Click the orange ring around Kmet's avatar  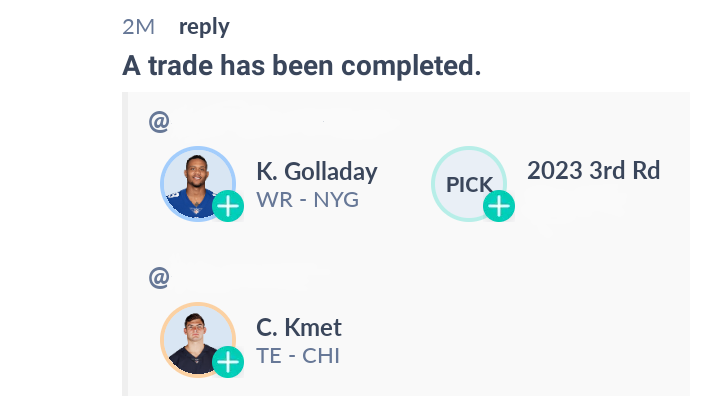(x=162, y=339)
